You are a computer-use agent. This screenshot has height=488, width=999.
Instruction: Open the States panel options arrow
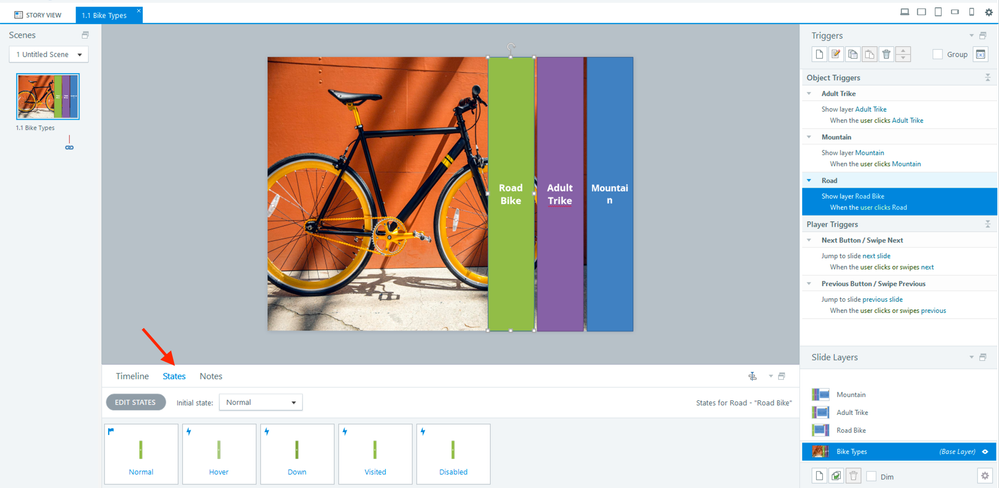click(x=770, y=376)
